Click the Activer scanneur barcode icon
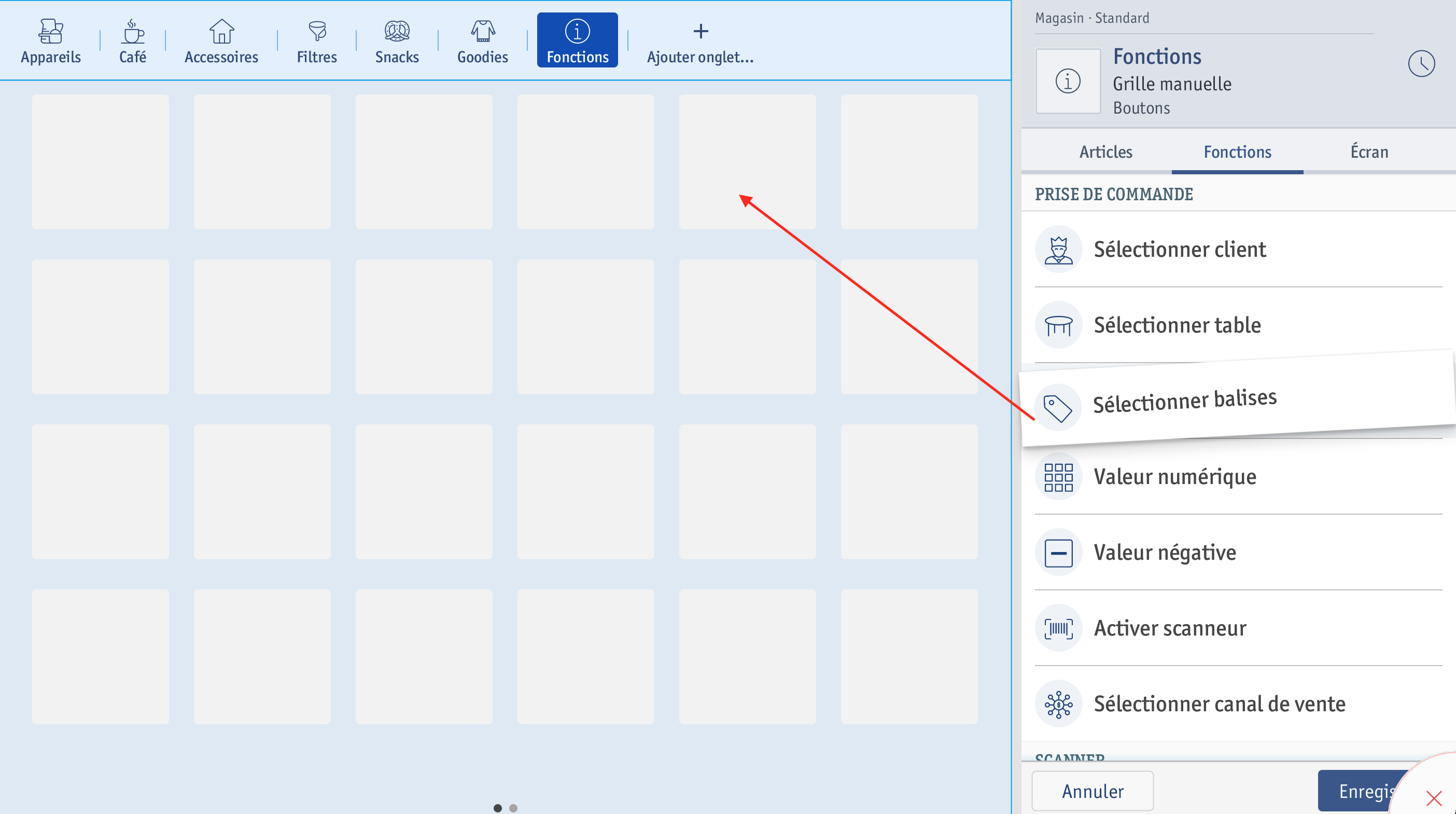Viewport: 1456px width, 814px height. [1058, 628]
